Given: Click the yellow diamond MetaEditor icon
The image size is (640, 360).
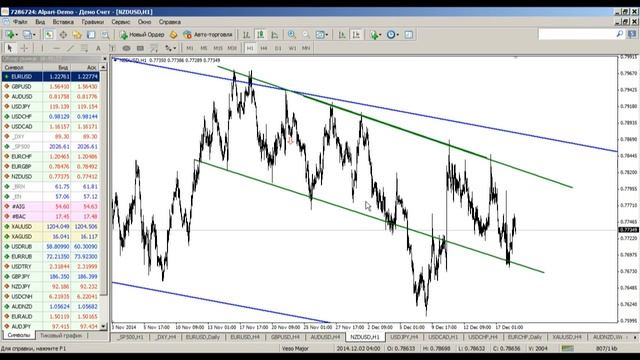Looking at the screenshot, I should (173, 35).
